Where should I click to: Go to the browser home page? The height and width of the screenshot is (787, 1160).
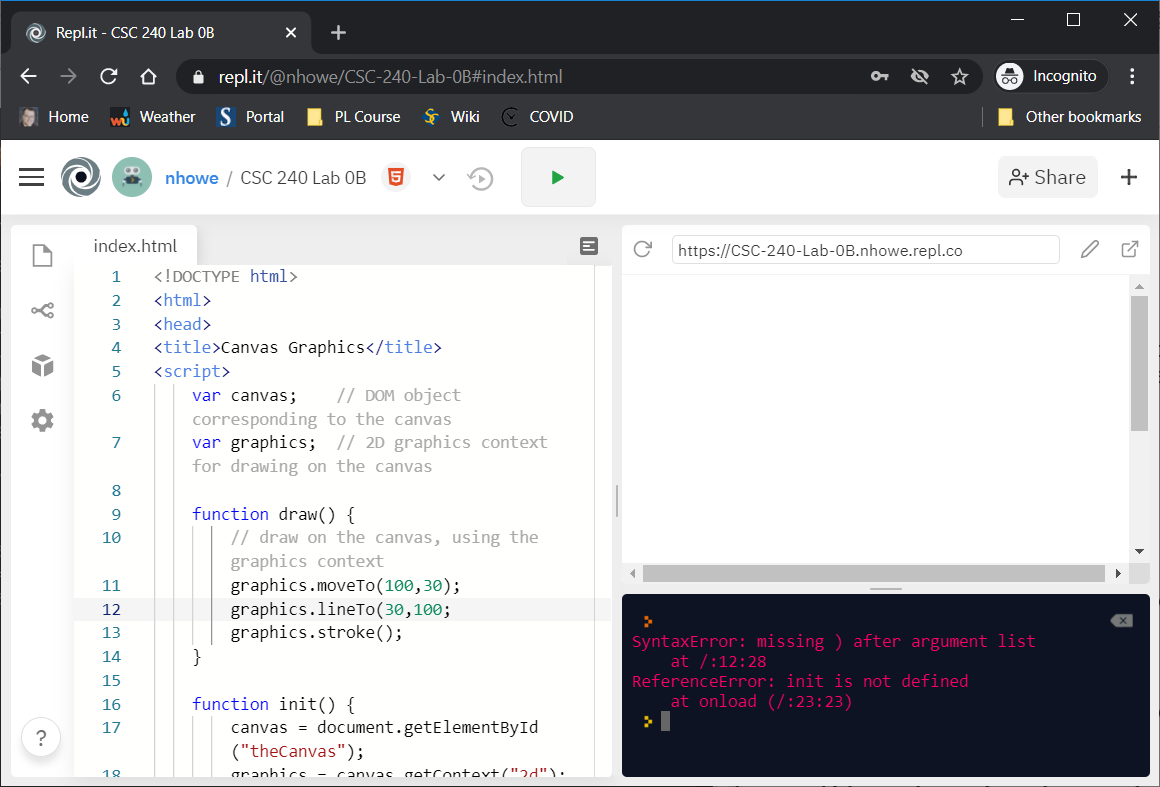(149, 76)
